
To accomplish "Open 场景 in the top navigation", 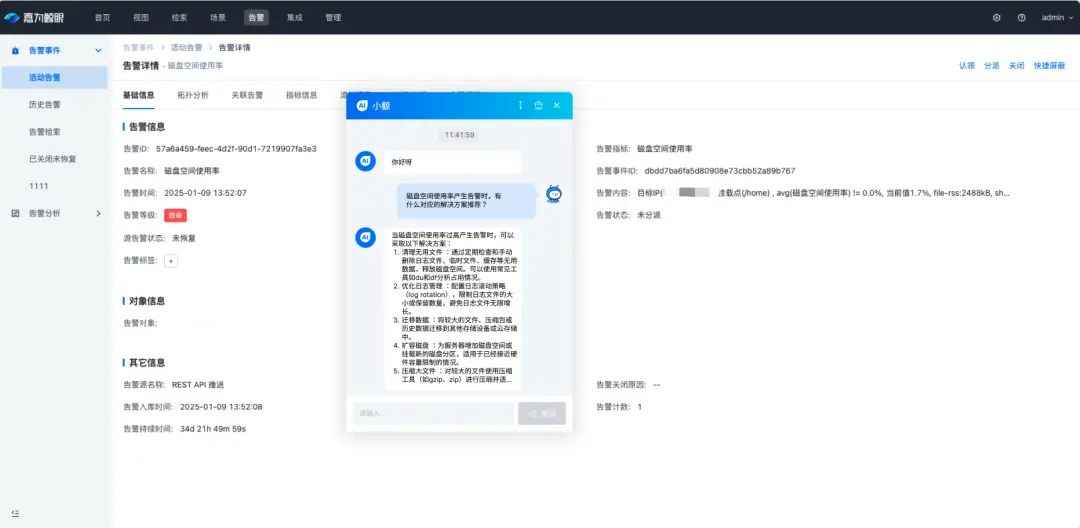I will pyautogui.click(x=218, y=18).
